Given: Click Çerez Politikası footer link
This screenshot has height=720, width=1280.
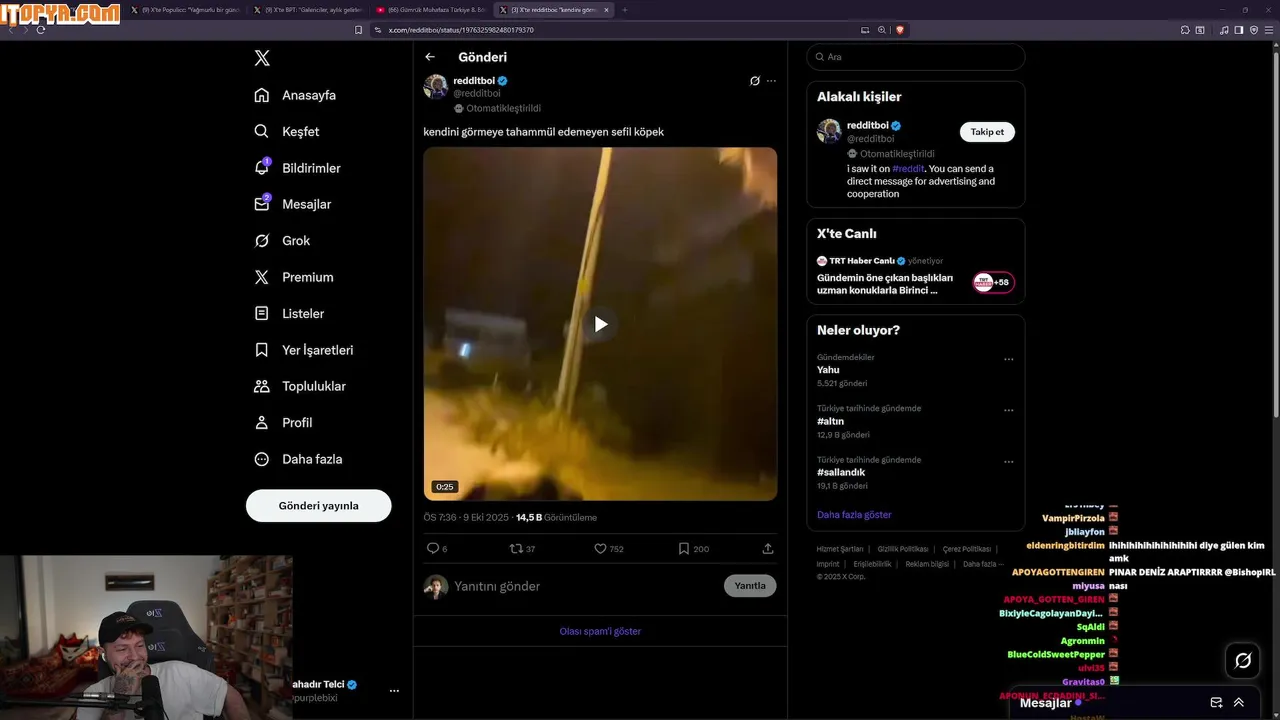Looking at the screenshot, I should tap(967, 549).
